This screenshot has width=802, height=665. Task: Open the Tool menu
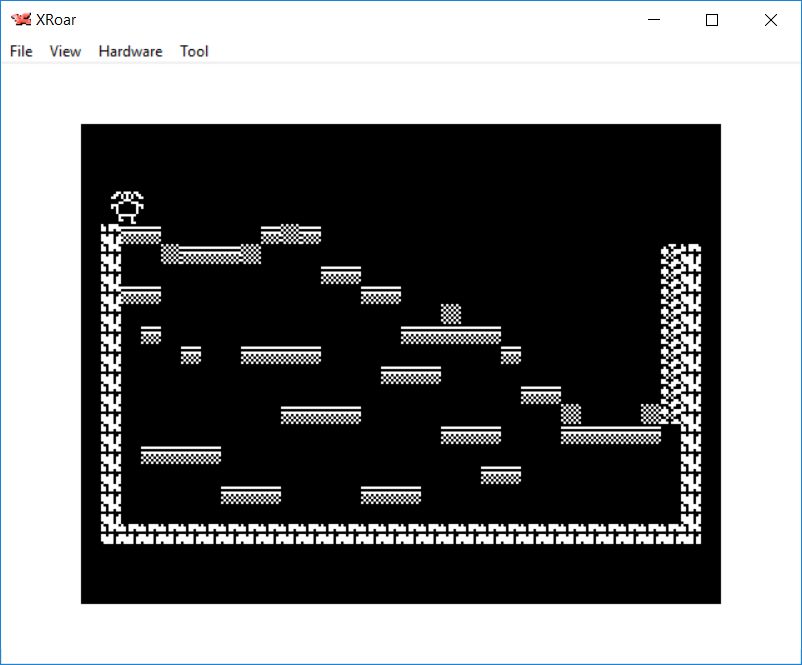point(194,51)
